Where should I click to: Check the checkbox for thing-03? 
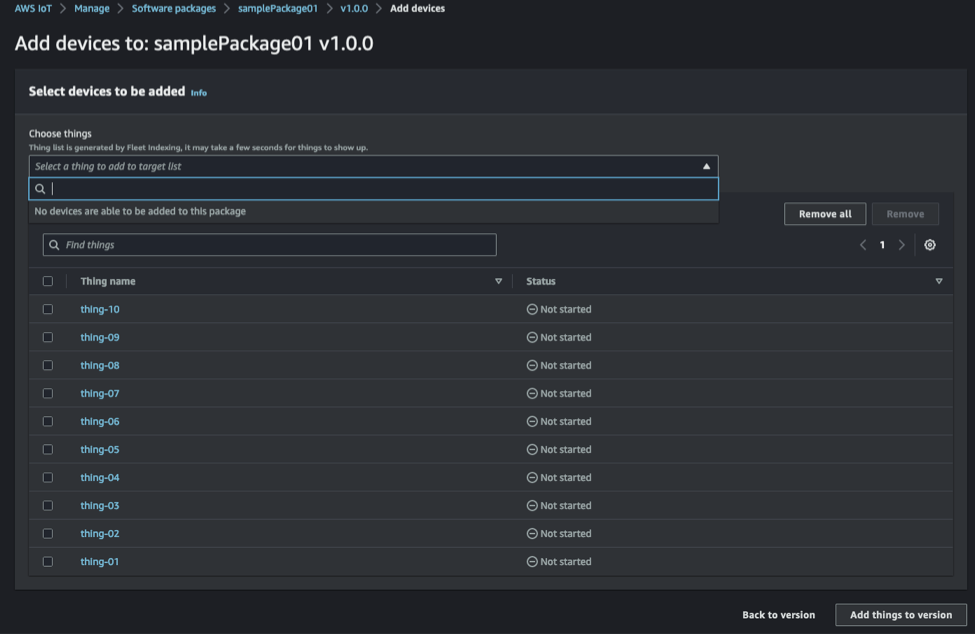coord(47,505)
